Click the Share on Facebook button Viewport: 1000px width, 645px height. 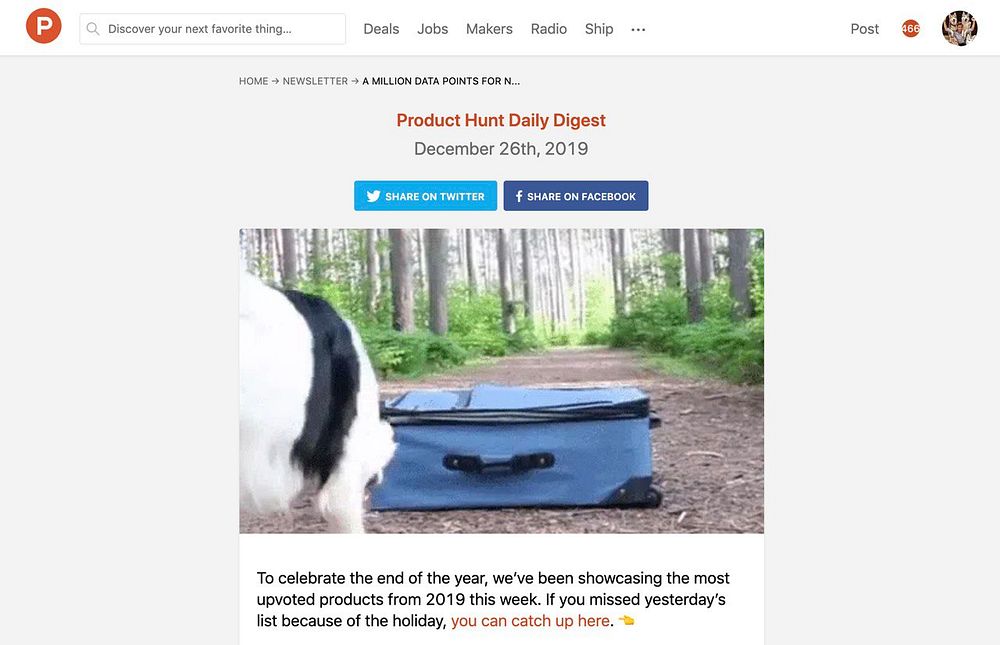[x=576, y=196]
